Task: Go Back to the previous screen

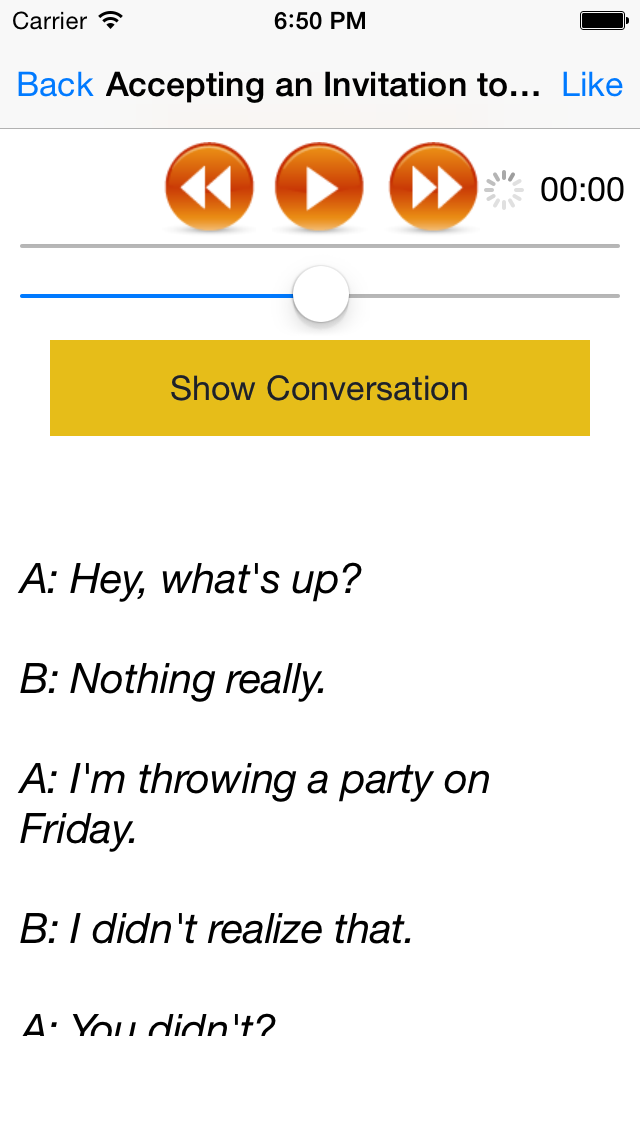Action: [55, 85]
